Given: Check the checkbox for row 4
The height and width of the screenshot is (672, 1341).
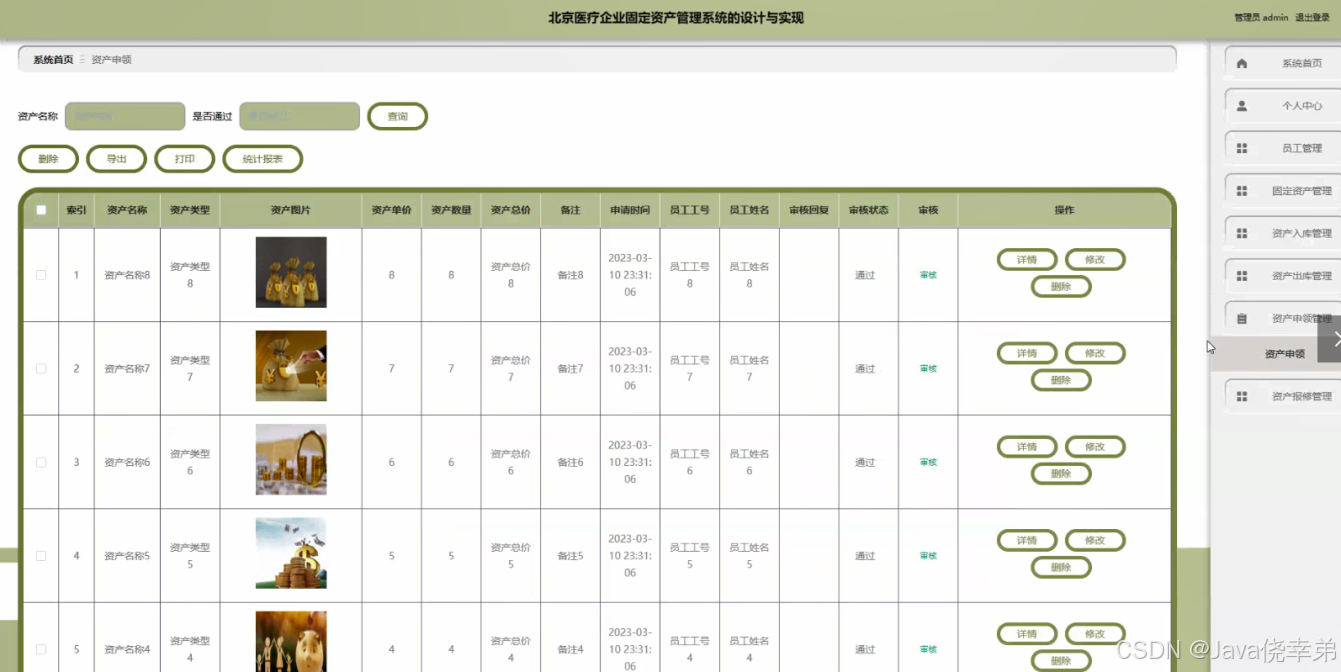Looking at the screenshot, I should coord(41,556).
